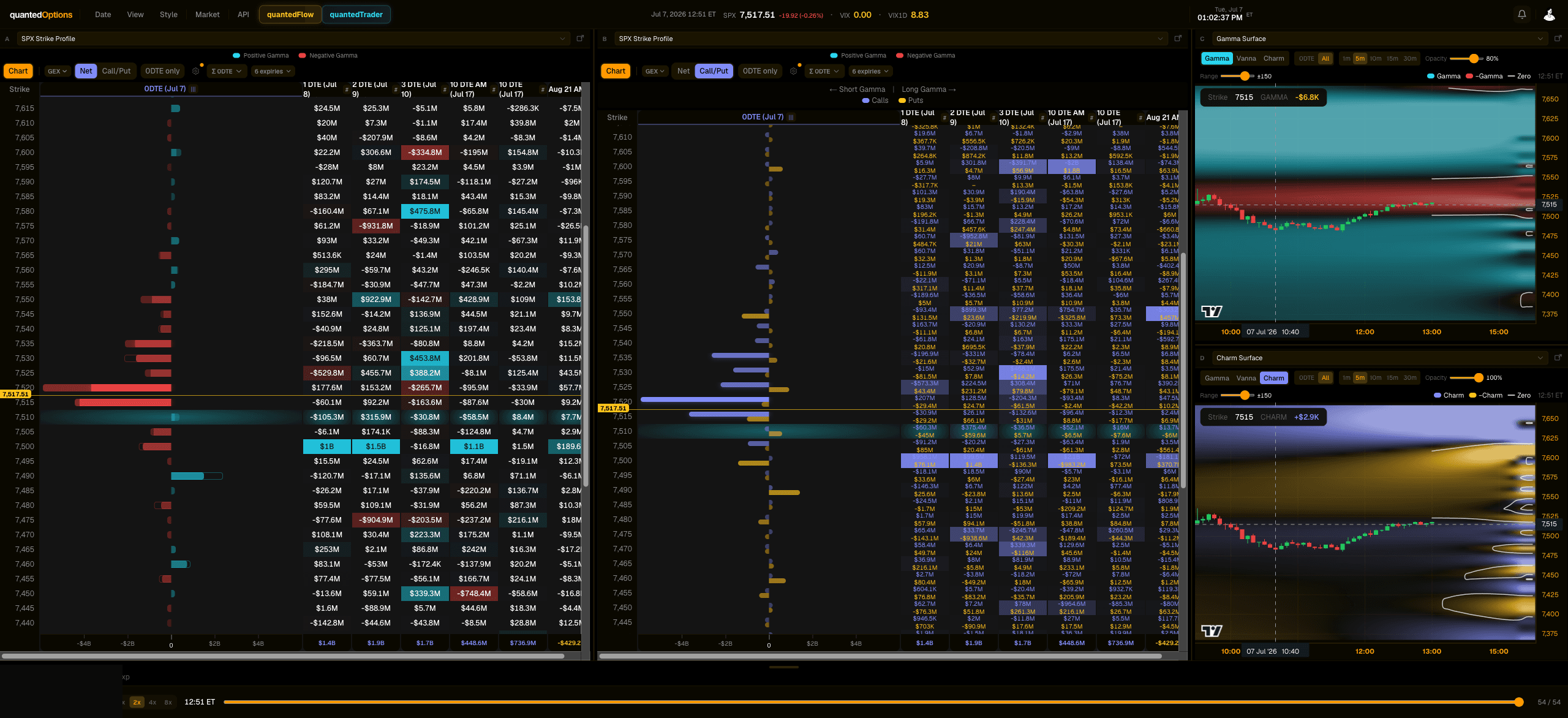Open 6 expiries dropdown in panel A
Screen dimensions: 1568x718
click(x=273, y=71)
